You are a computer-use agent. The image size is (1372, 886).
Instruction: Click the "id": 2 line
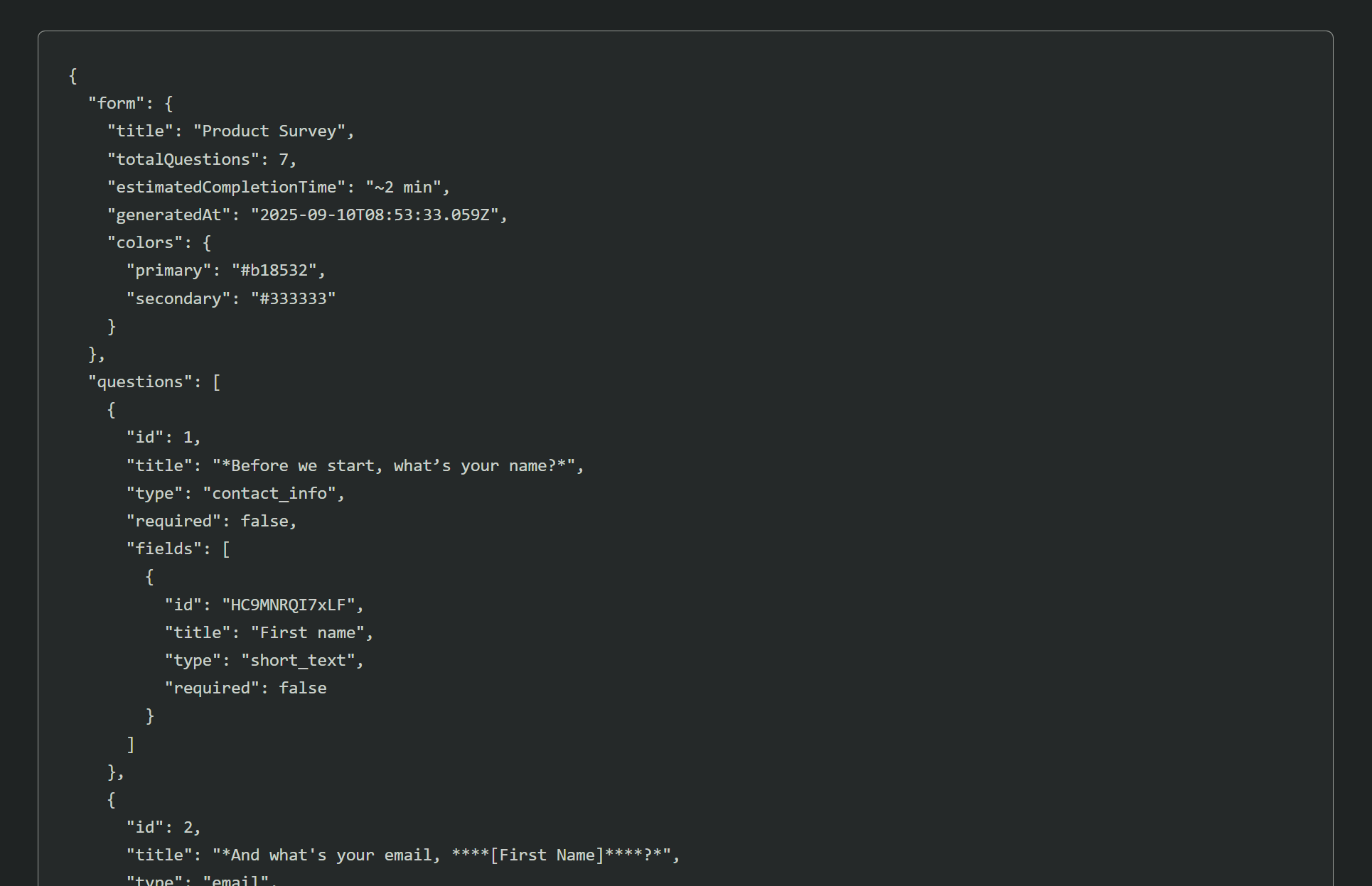164,828
